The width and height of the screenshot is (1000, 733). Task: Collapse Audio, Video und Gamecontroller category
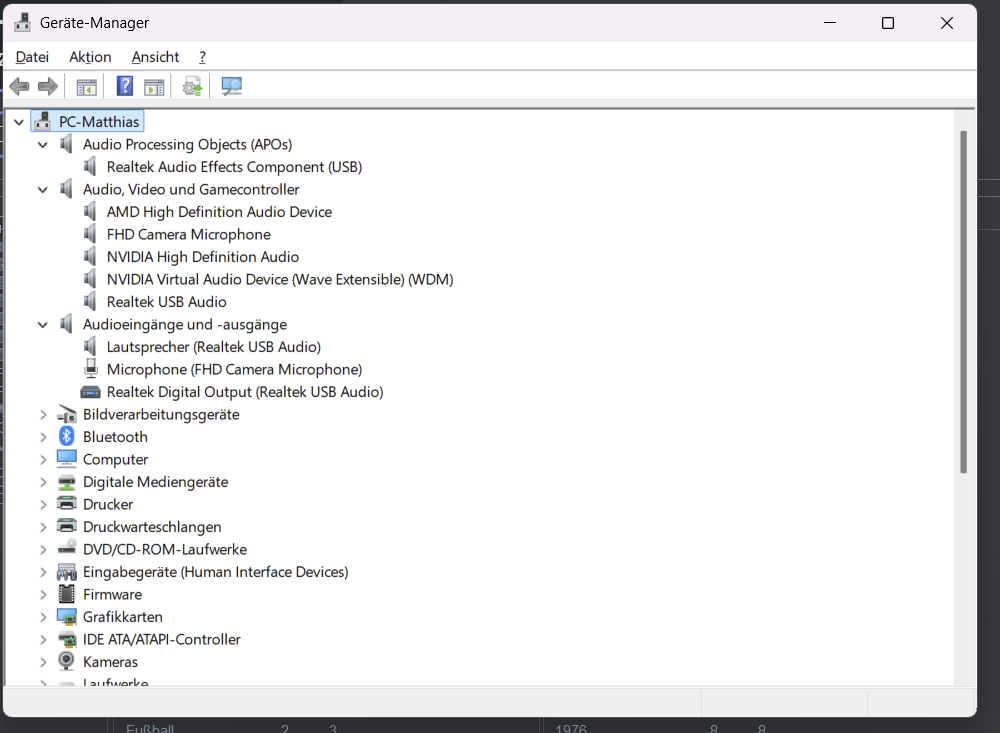[x=43, y=189]
